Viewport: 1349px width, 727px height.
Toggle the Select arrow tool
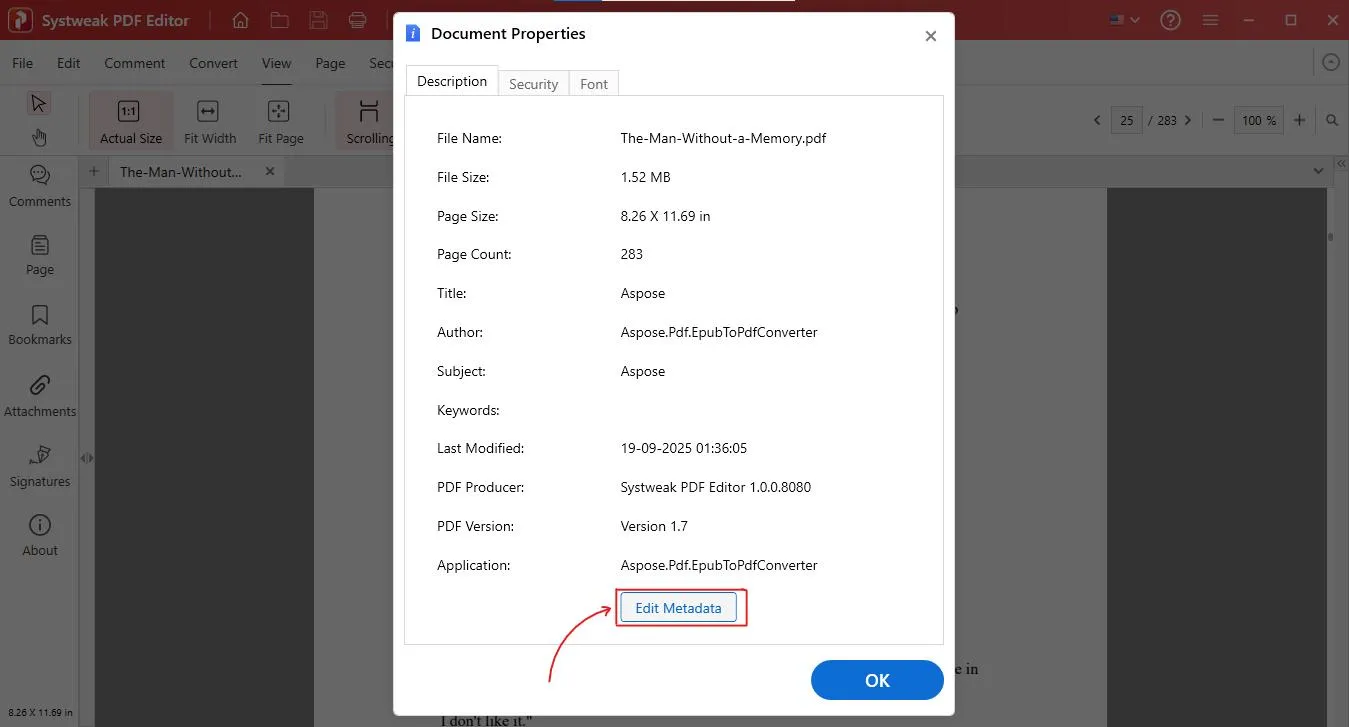click(39, 102)
